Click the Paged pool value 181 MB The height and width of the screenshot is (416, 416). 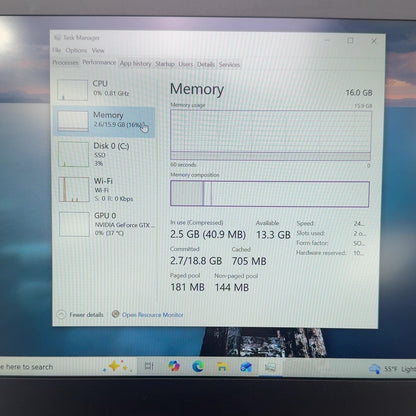point(187,287)
